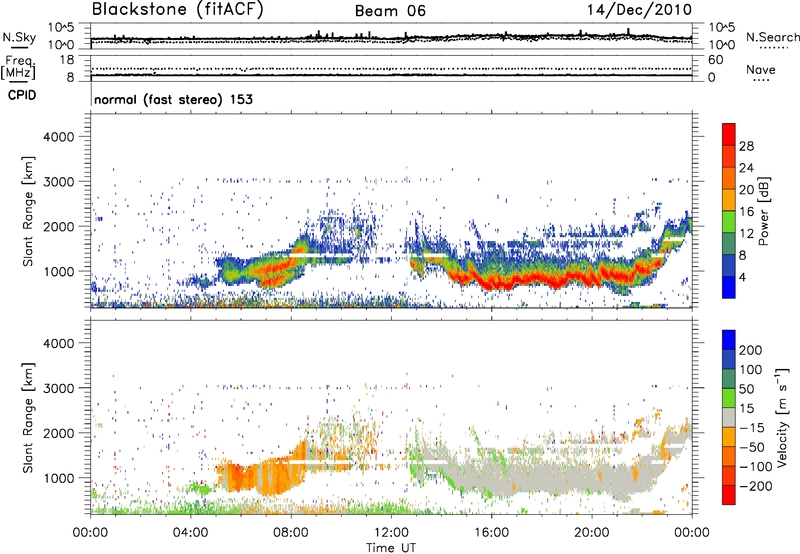Select the "Beam 06" header label
The width and height of the screenshot is (800, 554).
click(x=390, y=11)
